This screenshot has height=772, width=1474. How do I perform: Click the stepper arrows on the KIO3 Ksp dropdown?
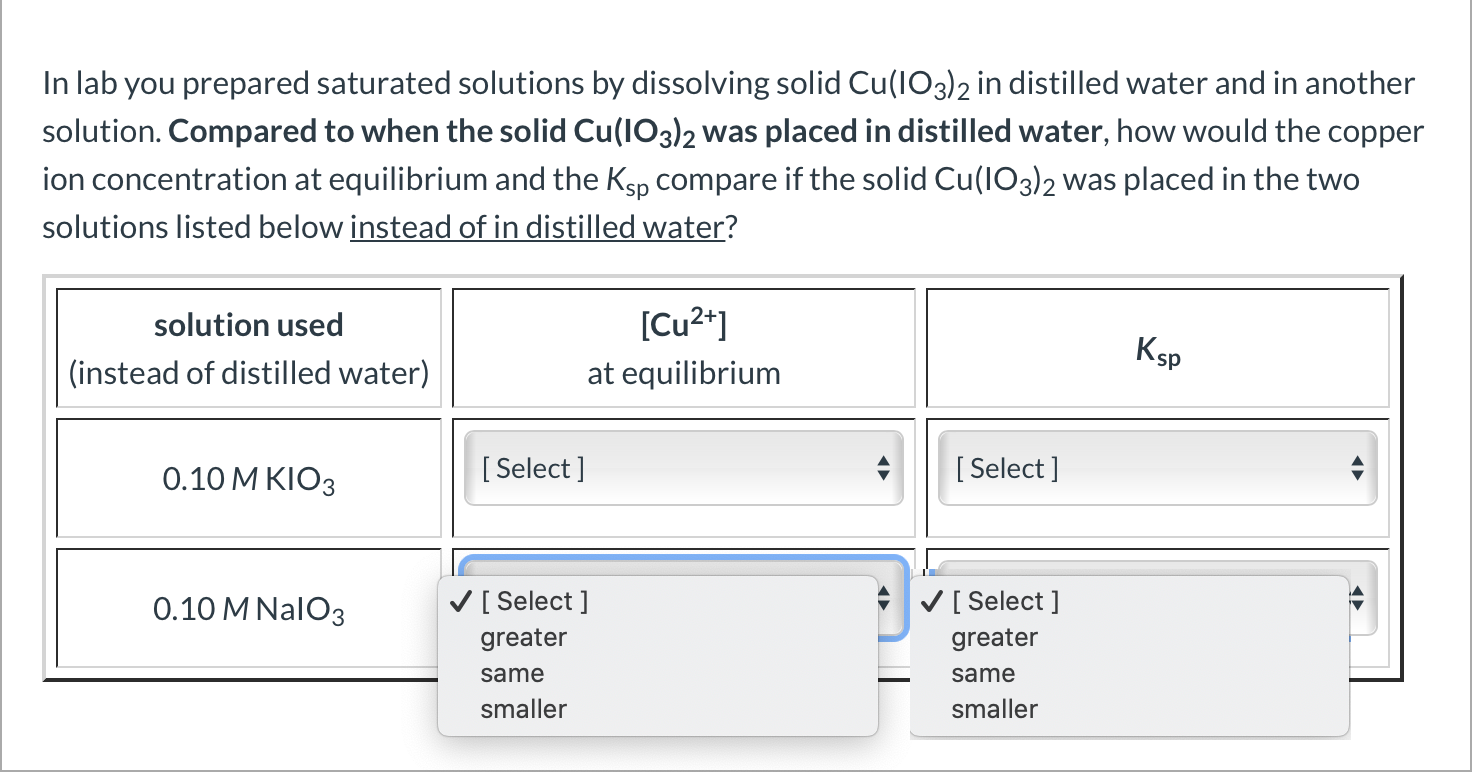coord(1357,467)
